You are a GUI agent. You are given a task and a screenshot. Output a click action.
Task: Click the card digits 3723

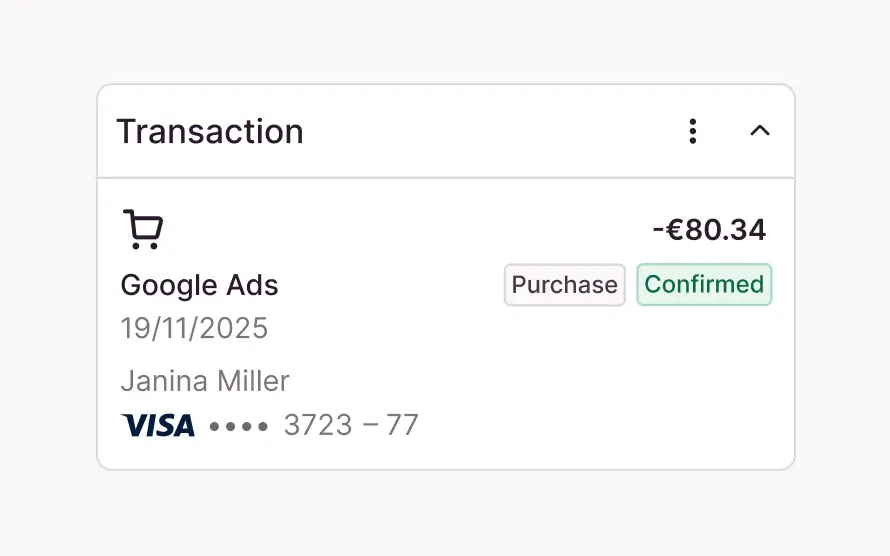coord(318,426)
